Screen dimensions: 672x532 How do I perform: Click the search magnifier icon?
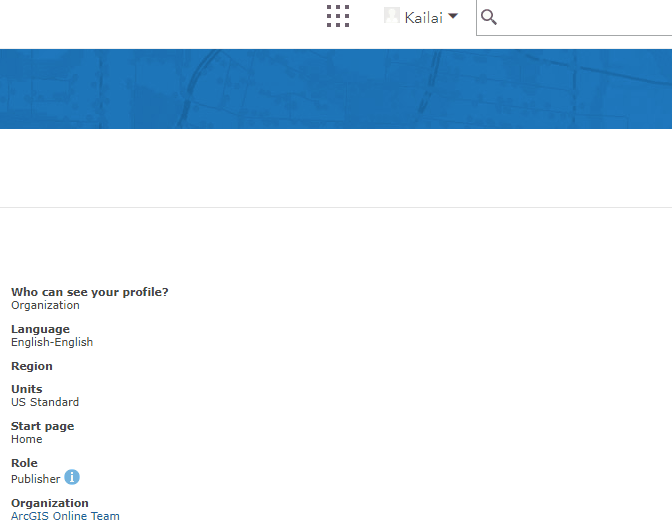489,18
